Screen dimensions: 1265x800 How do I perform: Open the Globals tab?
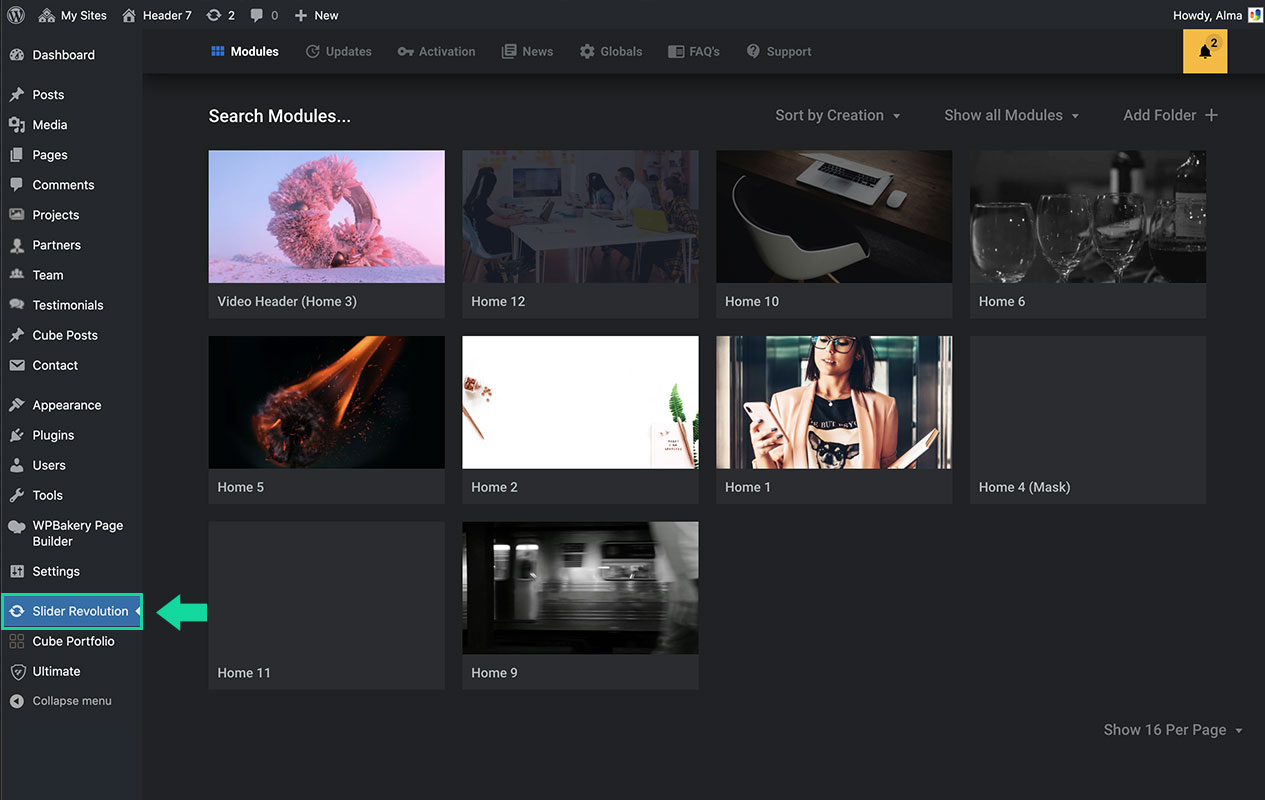(x=610, y=52)
